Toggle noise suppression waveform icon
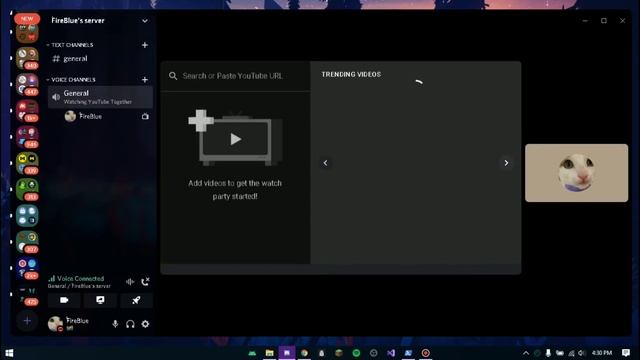The height and width of the screenshot is (360, 640). click(130, 282)
